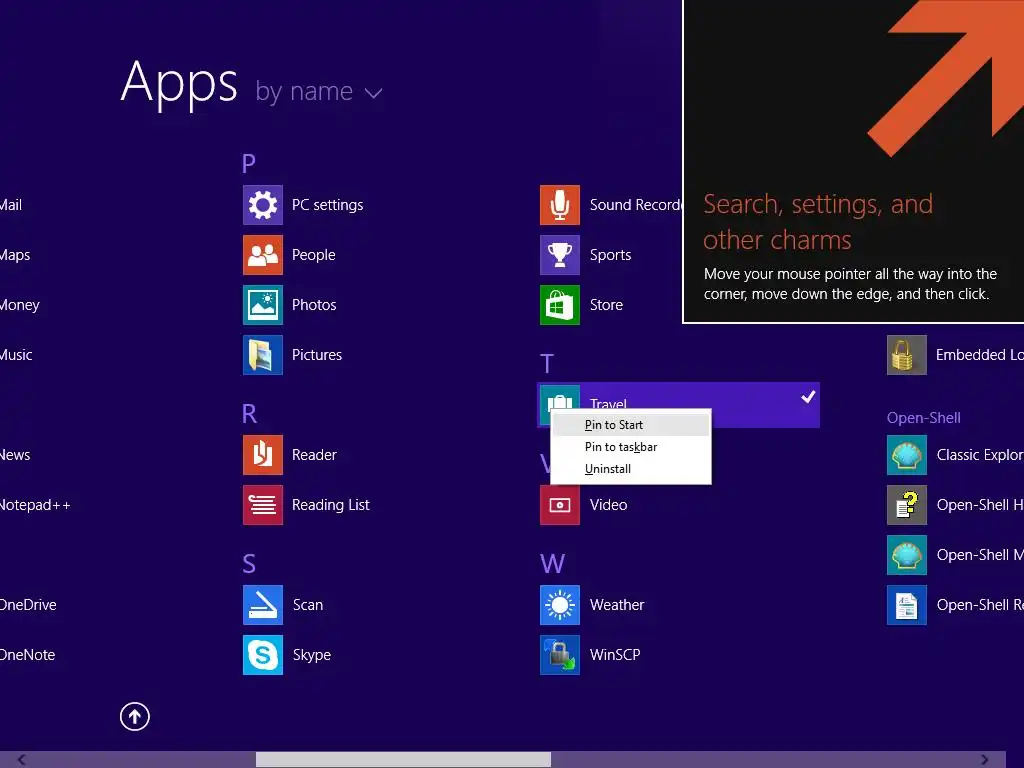Launch Notepad++ from the list

tap(35, 505)
